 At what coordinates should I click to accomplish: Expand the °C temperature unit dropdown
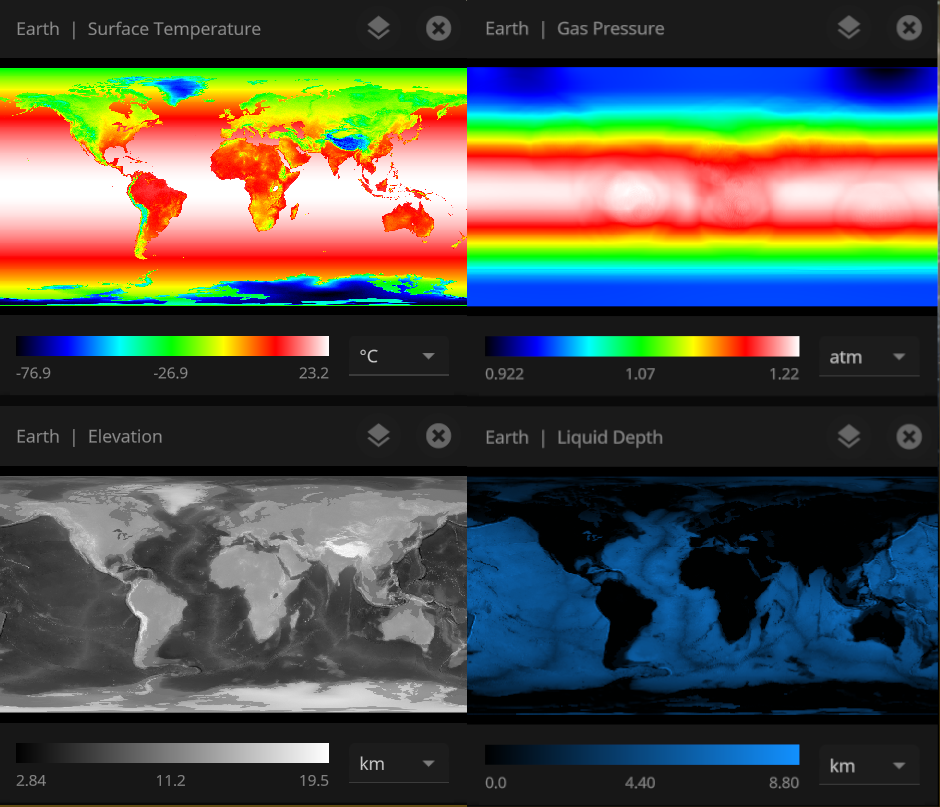399,356
